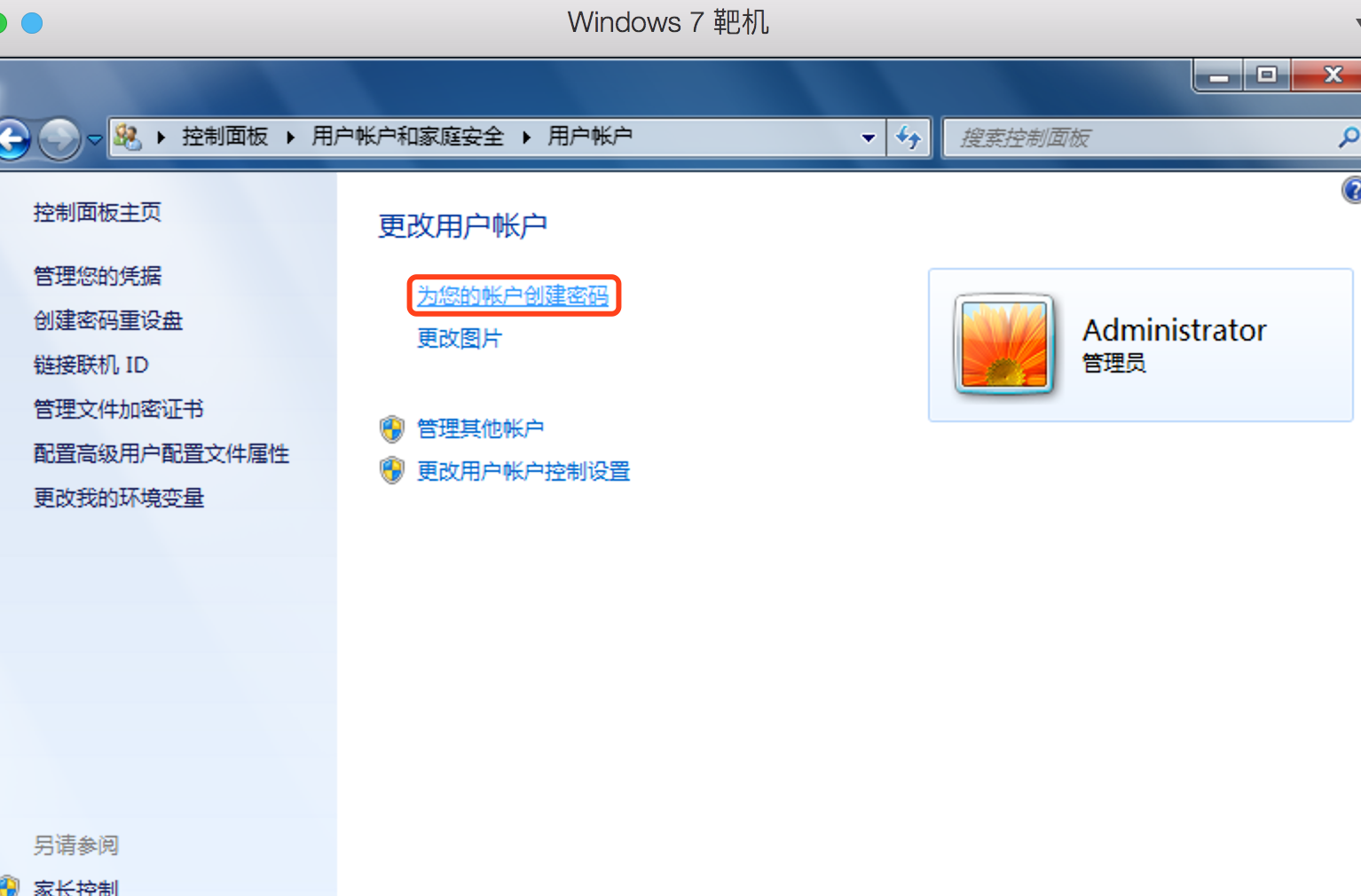Click the Administrator flower account picture

(x=1004, y=344)
